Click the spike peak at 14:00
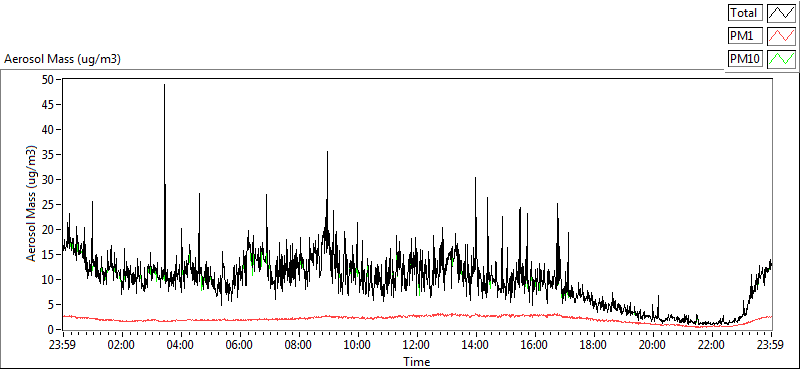The image size is (800, 369). 476,178
